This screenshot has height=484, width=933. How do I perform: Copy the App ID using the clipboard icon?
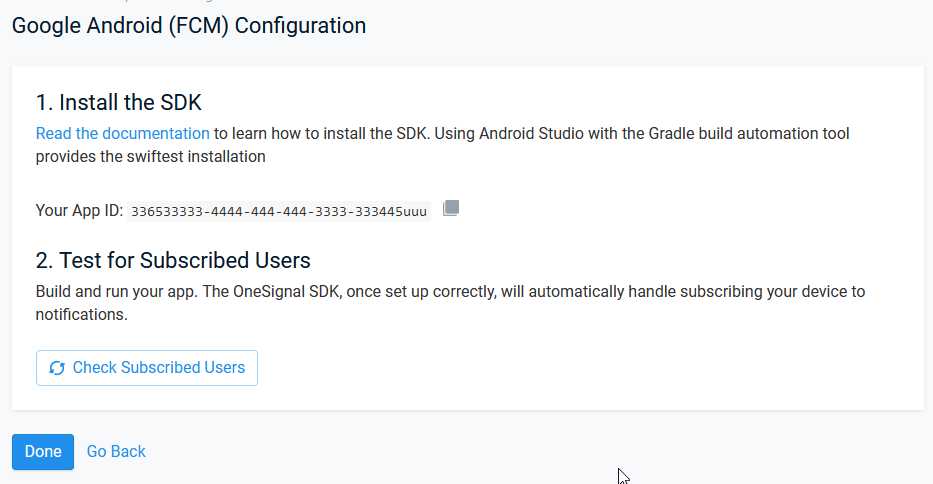coord(451,208)
